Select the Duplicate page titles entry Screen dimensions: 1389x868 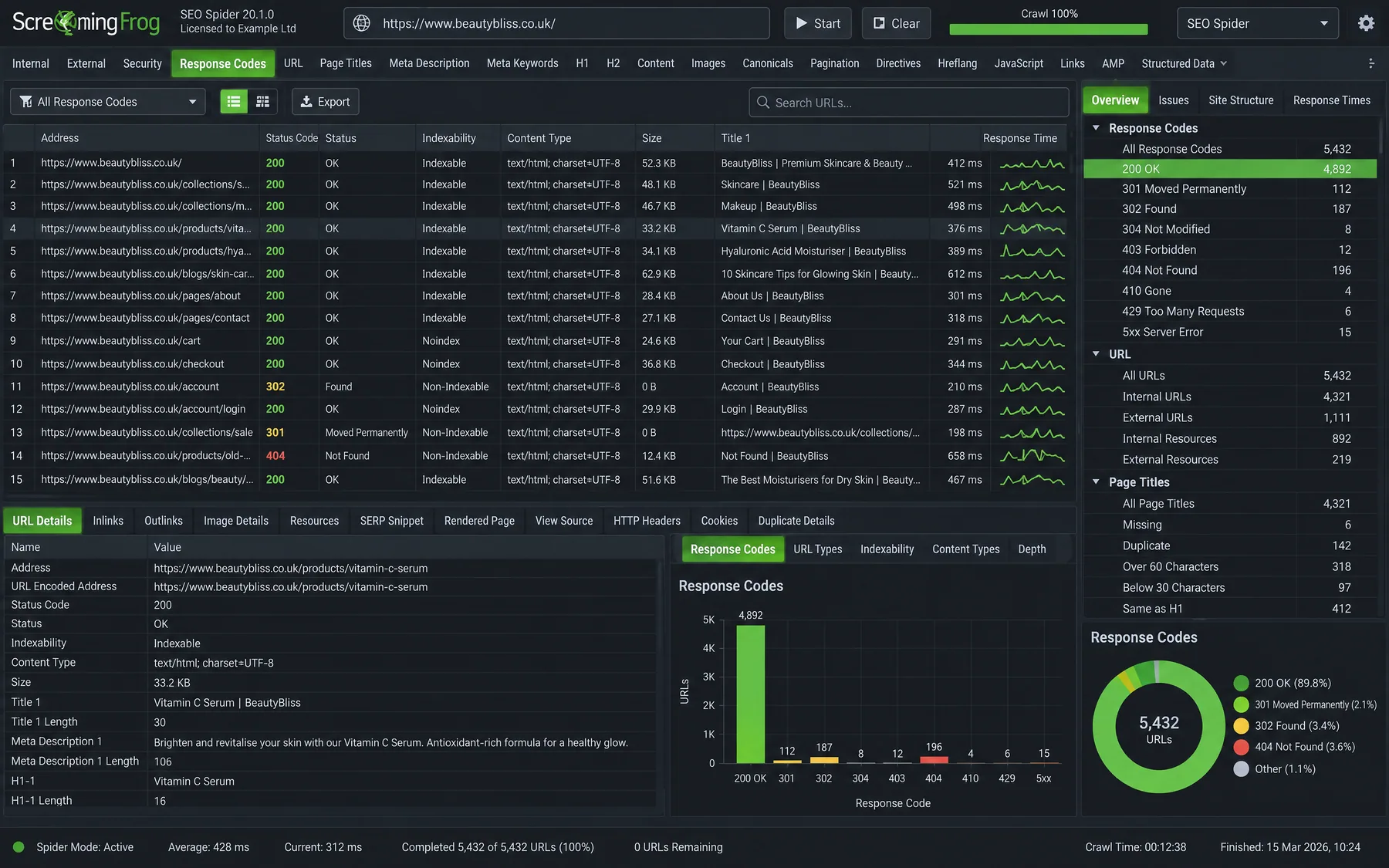[x=1230, y=545]
